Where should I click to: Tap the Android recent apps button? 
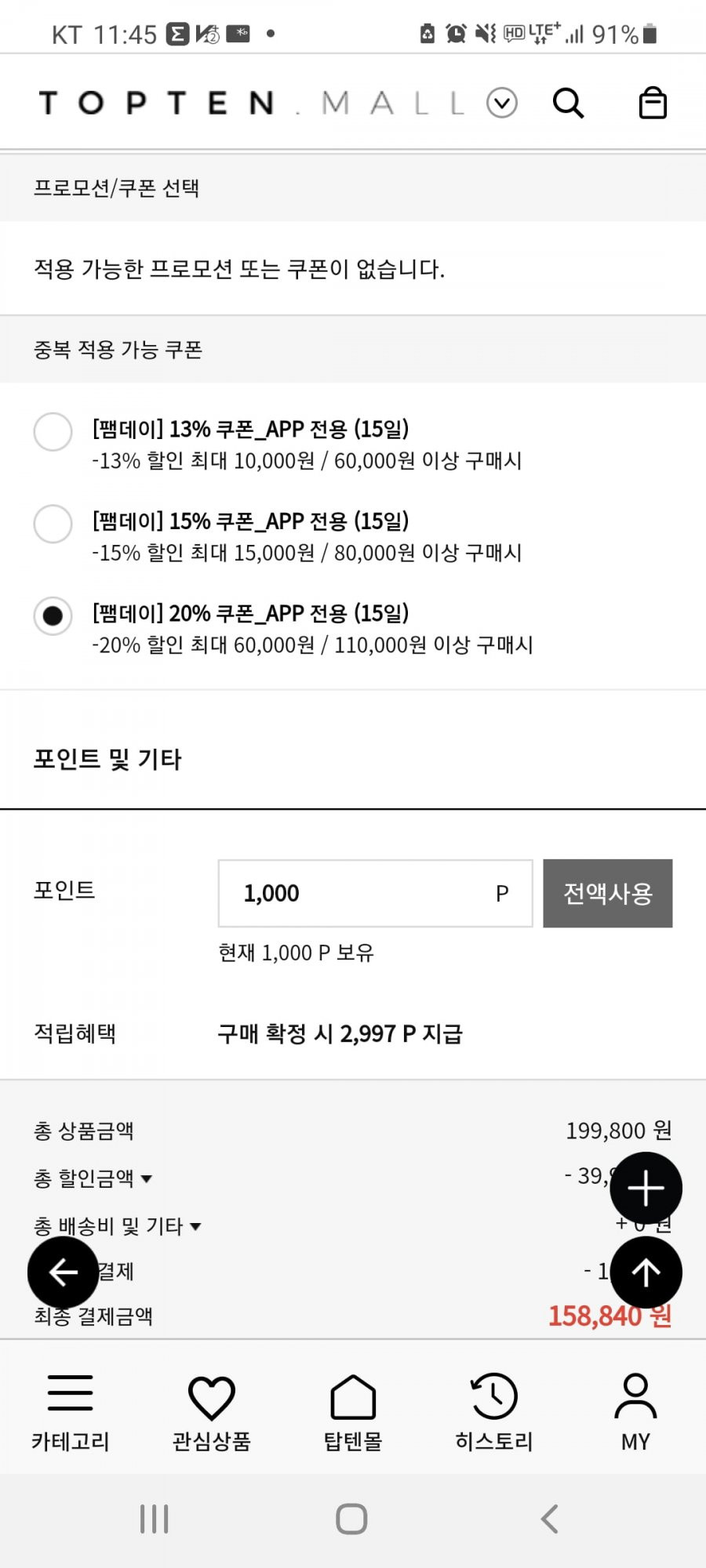click(x=154, y=1519)
